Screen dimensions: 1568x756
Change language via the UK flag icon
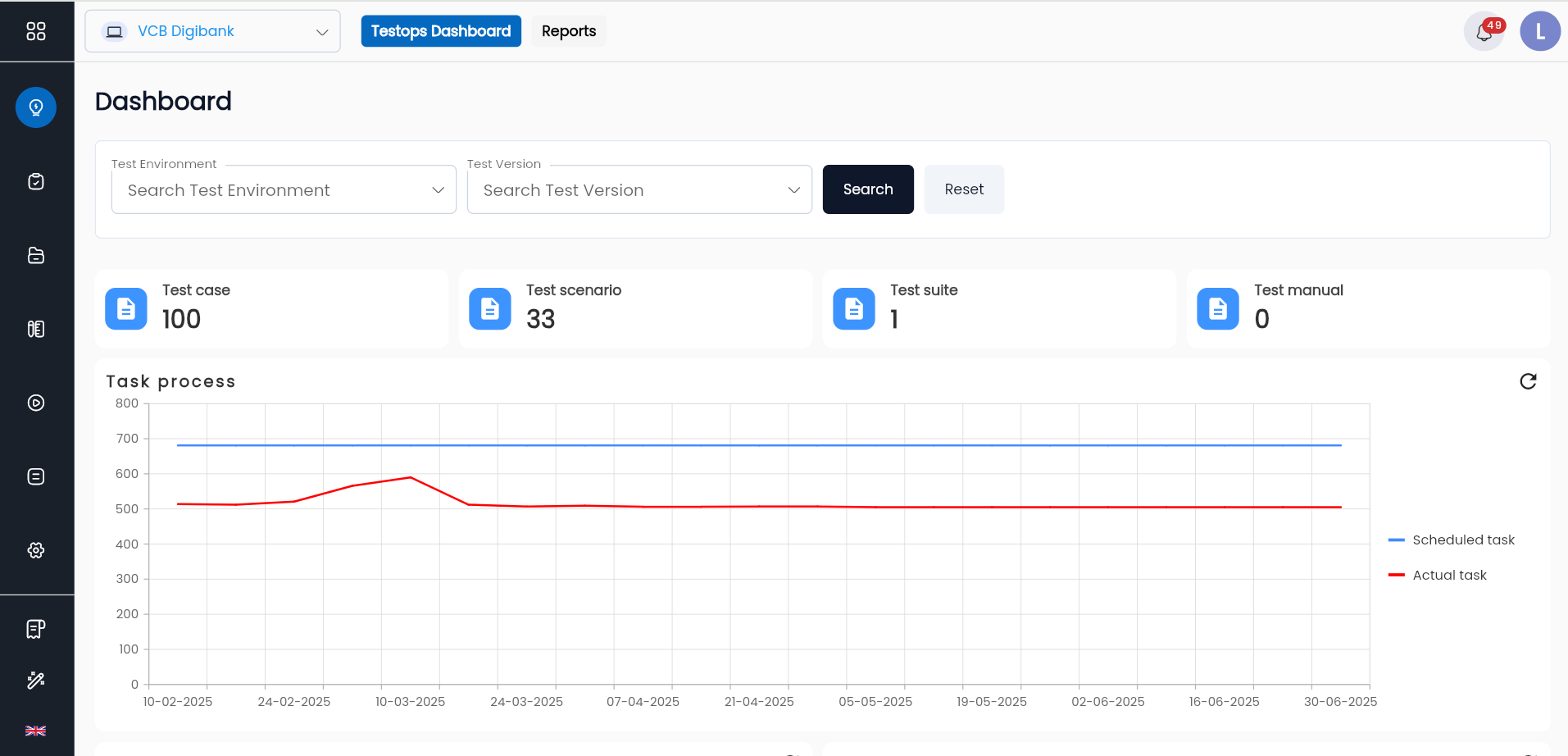[x=36, y=731]
